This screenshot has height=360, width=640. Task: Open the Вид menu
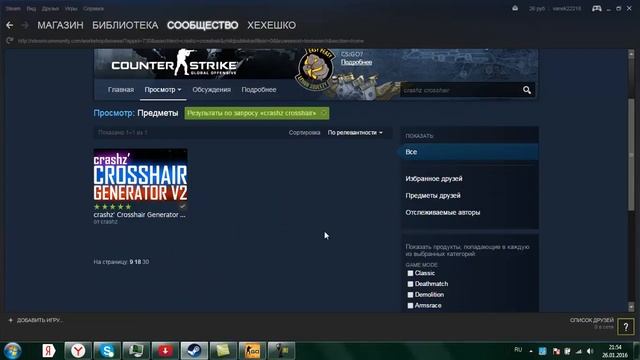coord(31,9)
